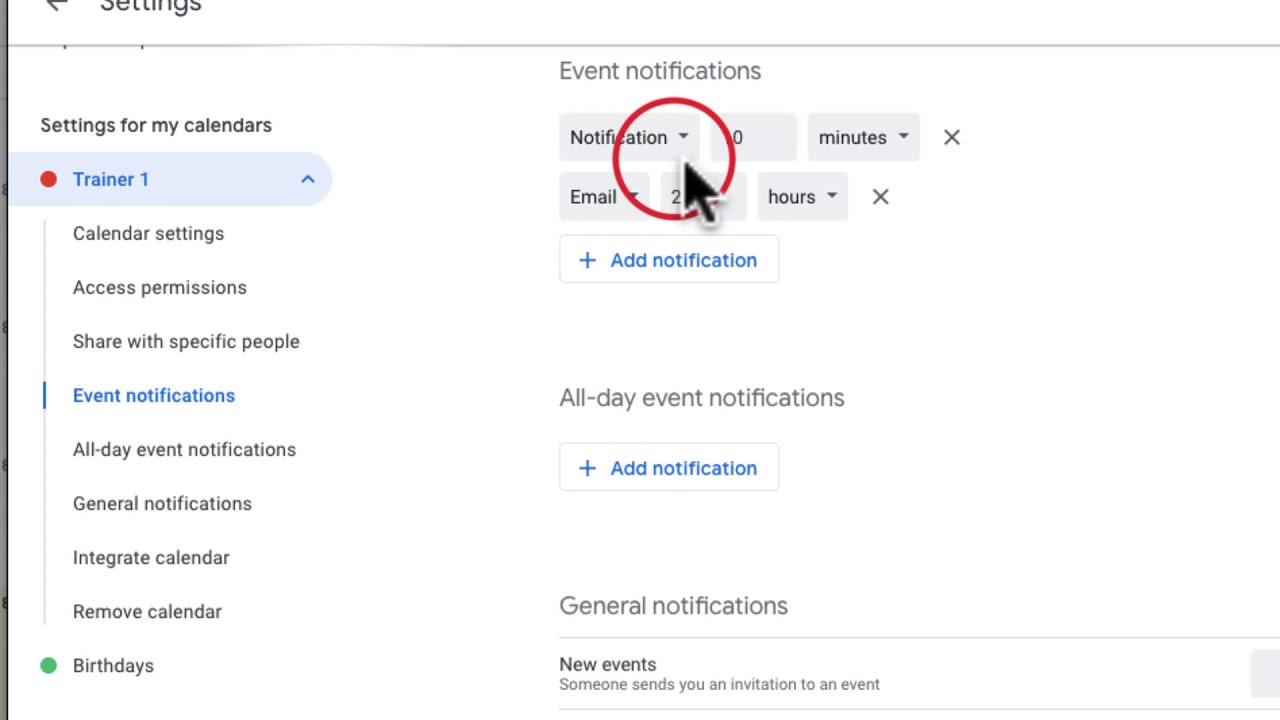Open Remove calendar section
This screenshot has height=720, width=1280.
[x=147, y=611]
